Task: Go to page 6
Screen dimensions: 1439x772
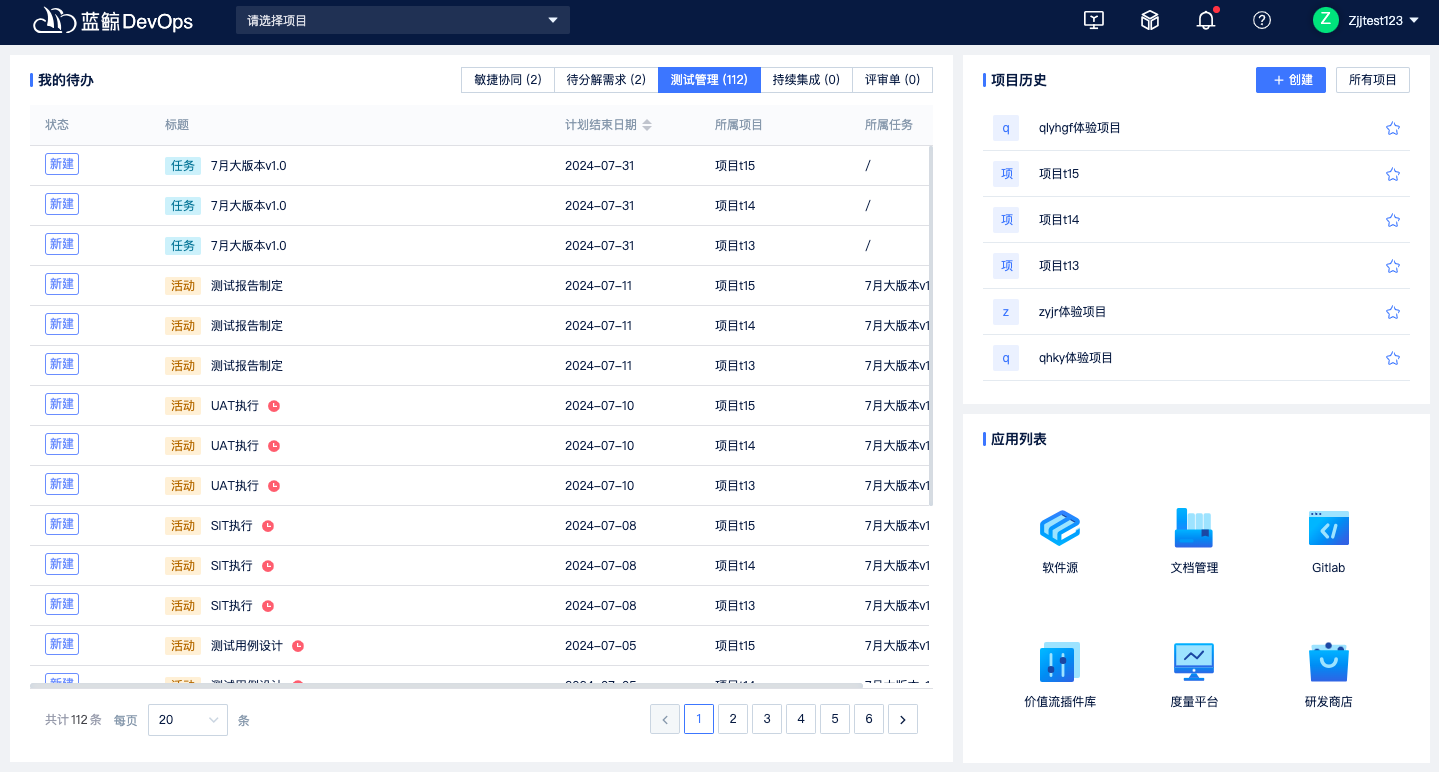Action: 869,719
